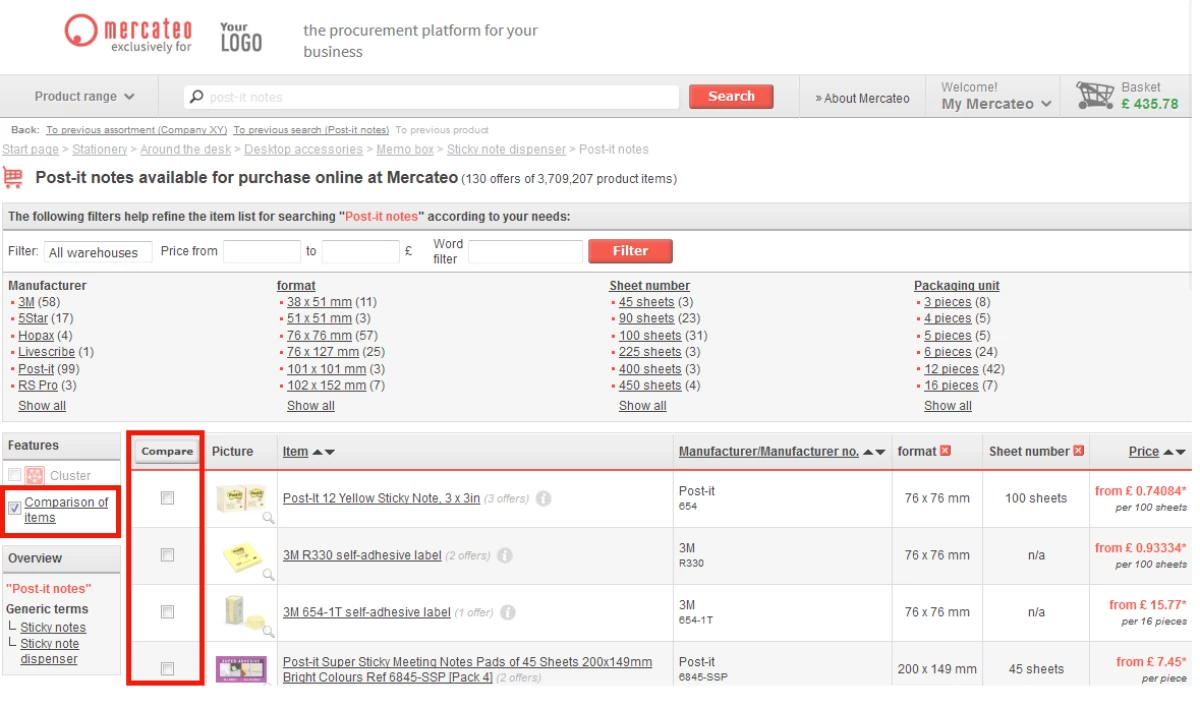
Task: Tick compare checkbox for 3M R330 label
Action: click(167, 555)
